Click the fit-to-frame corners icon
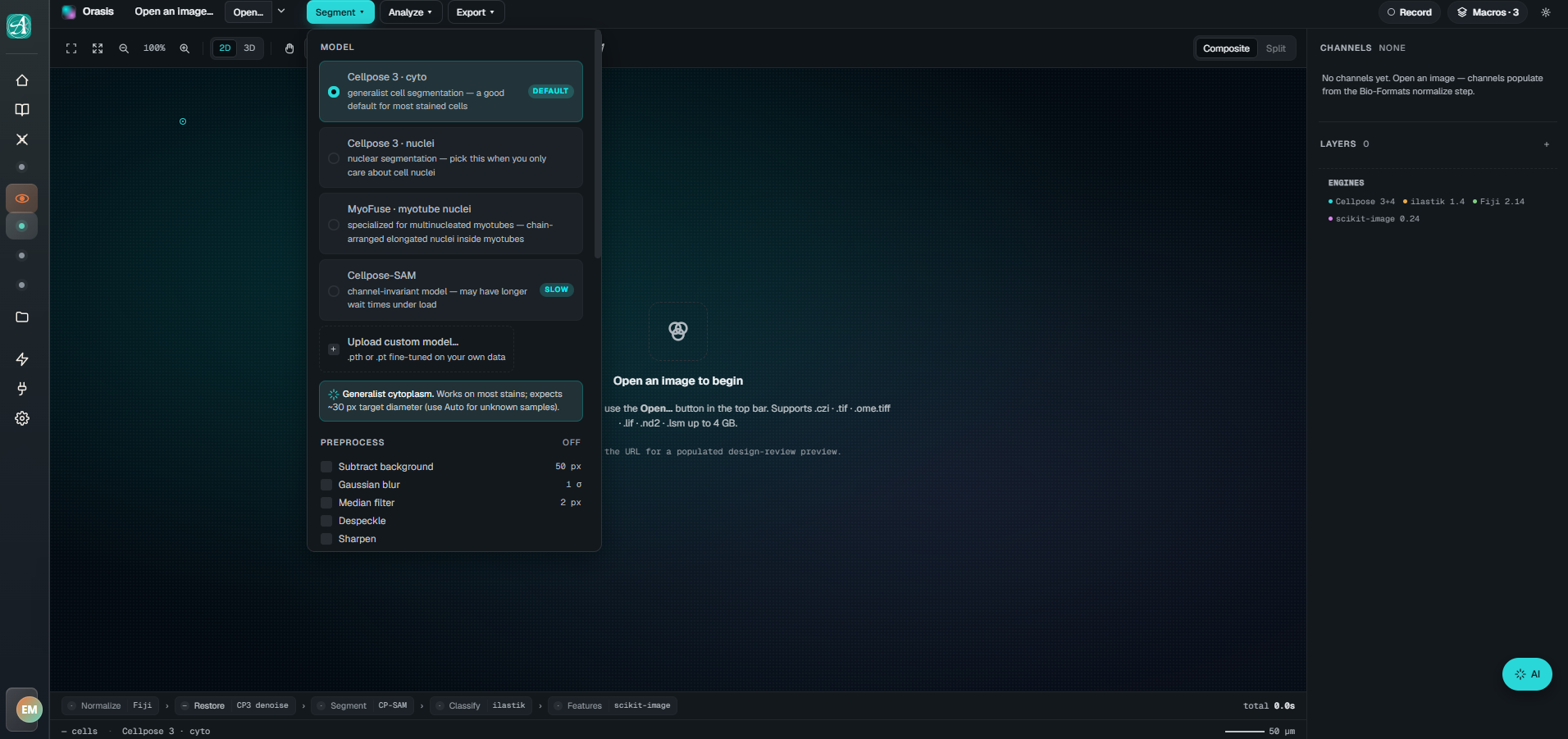 pos(71,48)
